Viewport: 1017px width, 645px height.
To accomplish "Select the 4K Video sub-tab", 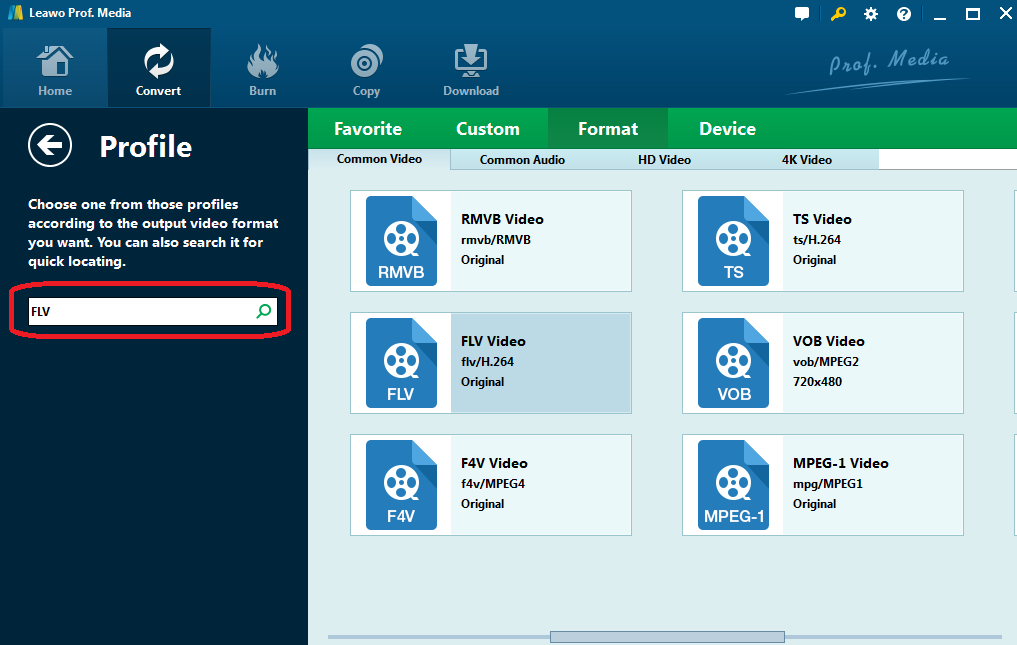I will 806,160.
